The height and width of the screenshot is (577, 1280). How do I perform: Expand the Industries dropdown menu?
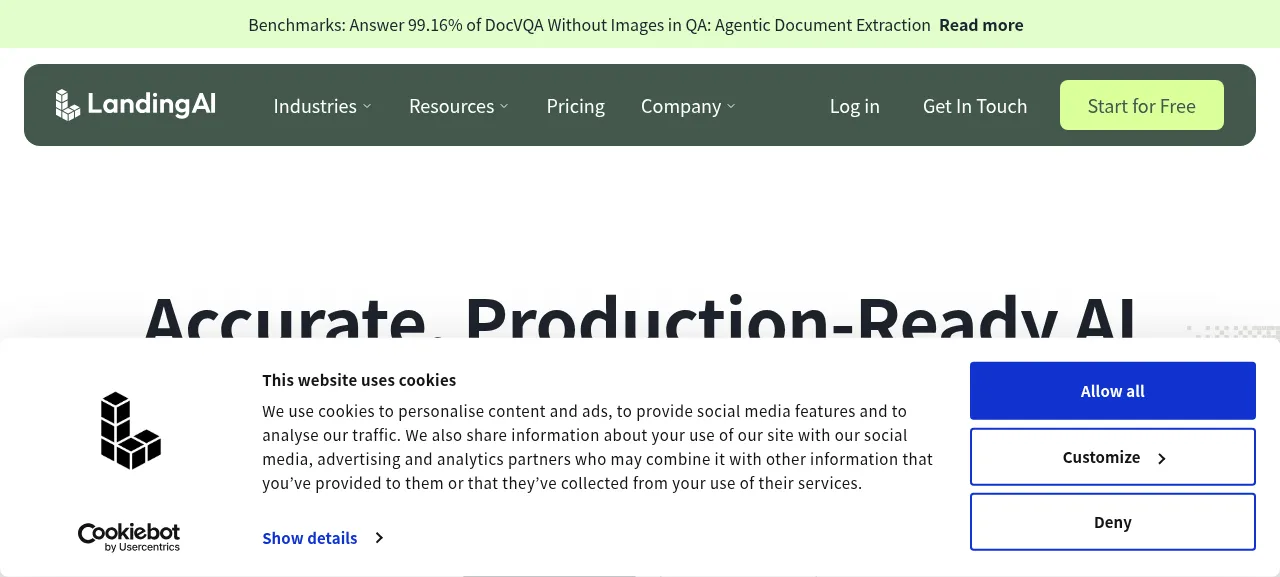(322, 106)
